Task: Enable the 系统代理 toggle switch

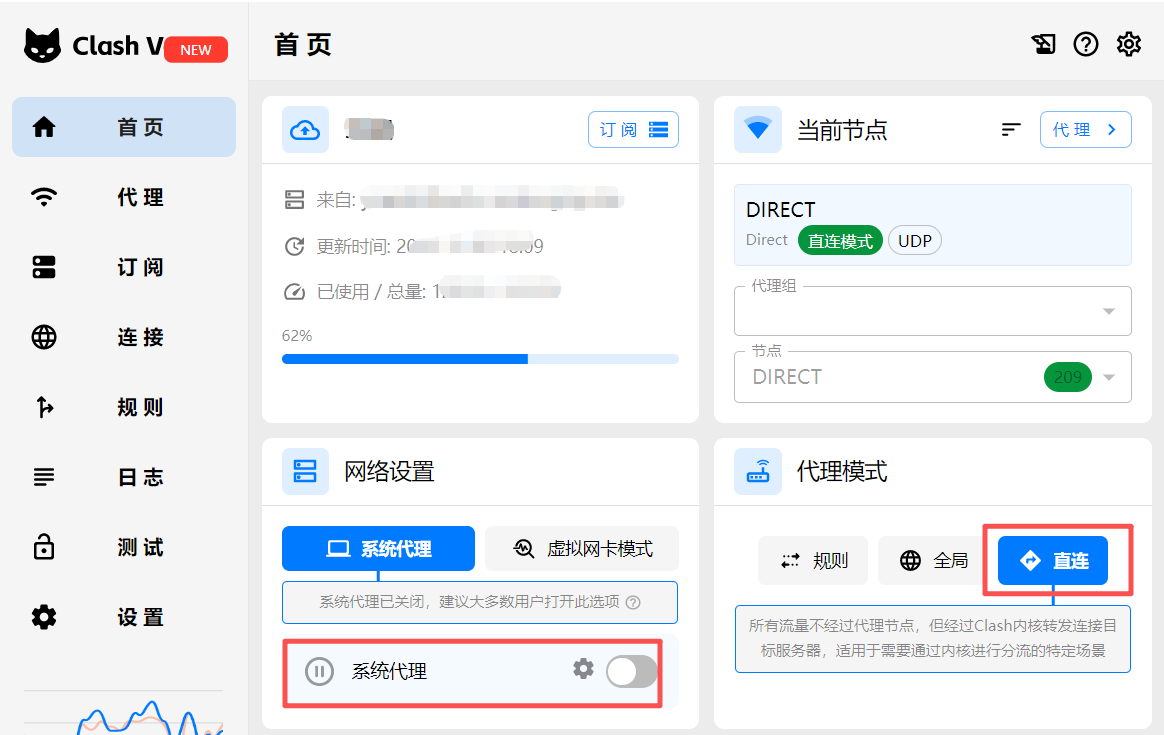Action: [631, 673]
